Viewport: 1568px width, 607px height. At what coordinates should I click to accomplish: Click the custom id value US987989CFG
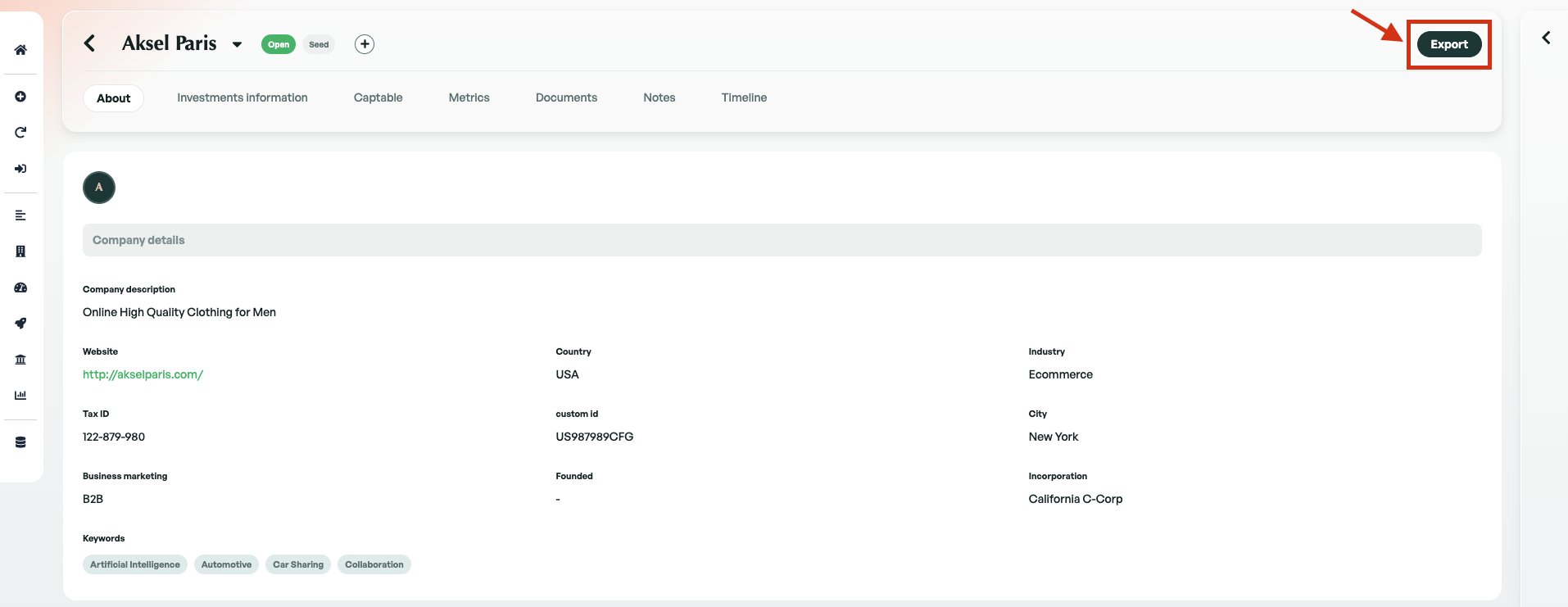[x=595, y=437]
